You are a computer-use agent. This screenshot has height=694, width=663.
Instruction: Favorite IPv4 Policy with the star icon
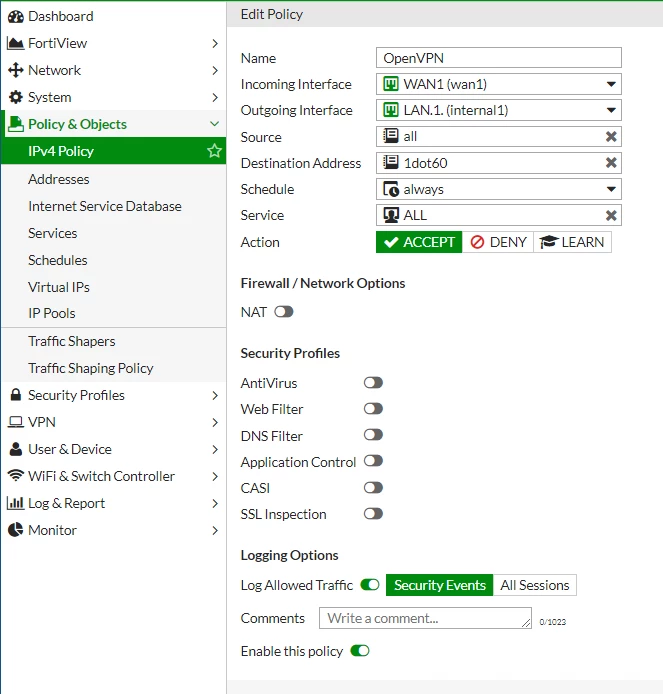214,151
